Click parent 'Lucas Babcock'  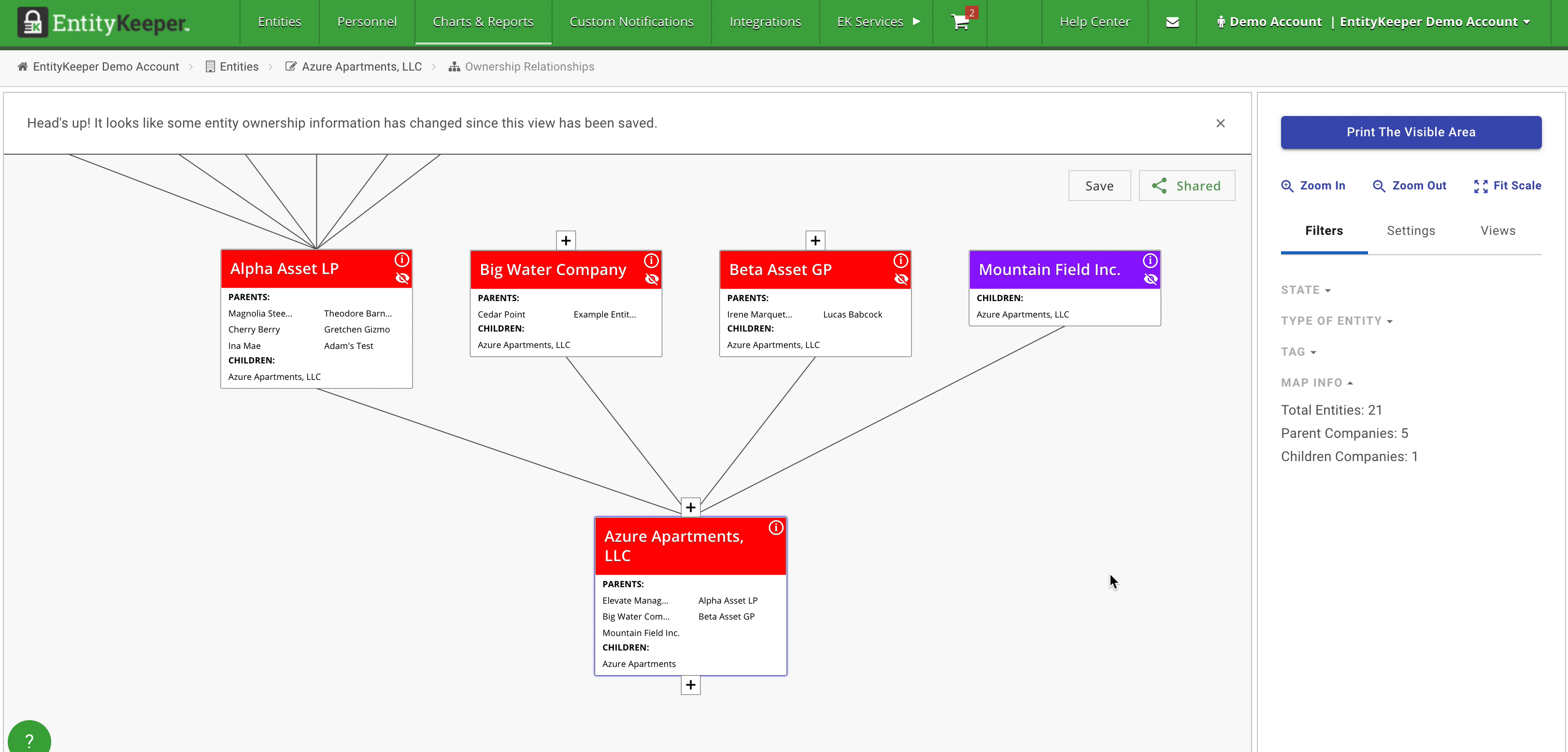tap(852, 314)
